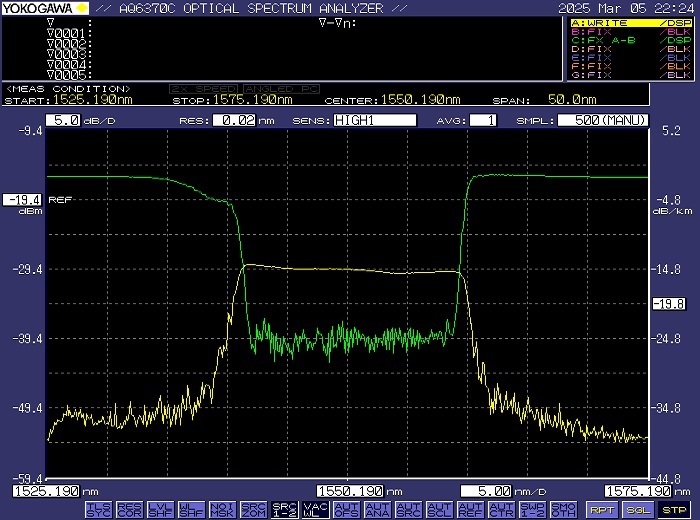Click the AUT CTR indicator
The width and height of the screenshot is (700, 520).
(x=502, y=509)
